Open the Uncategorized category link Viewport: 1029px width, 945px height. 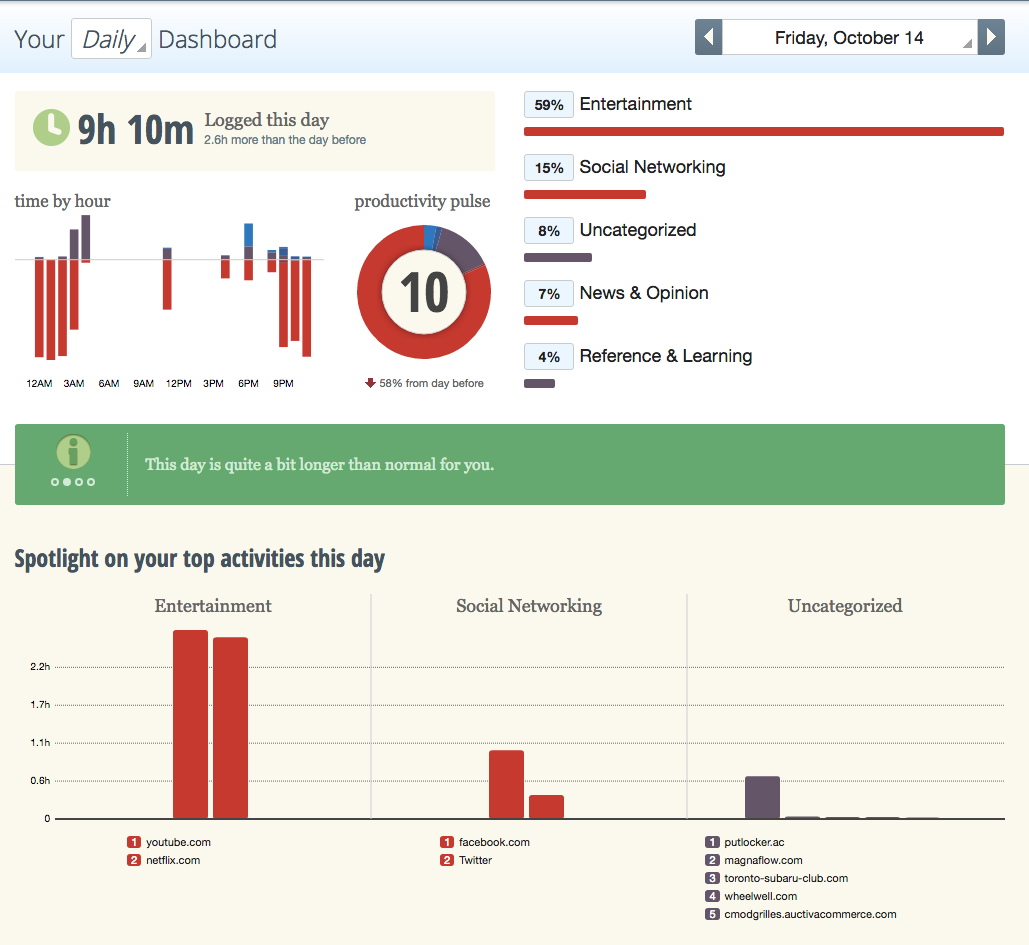click(x=638, y=230)
